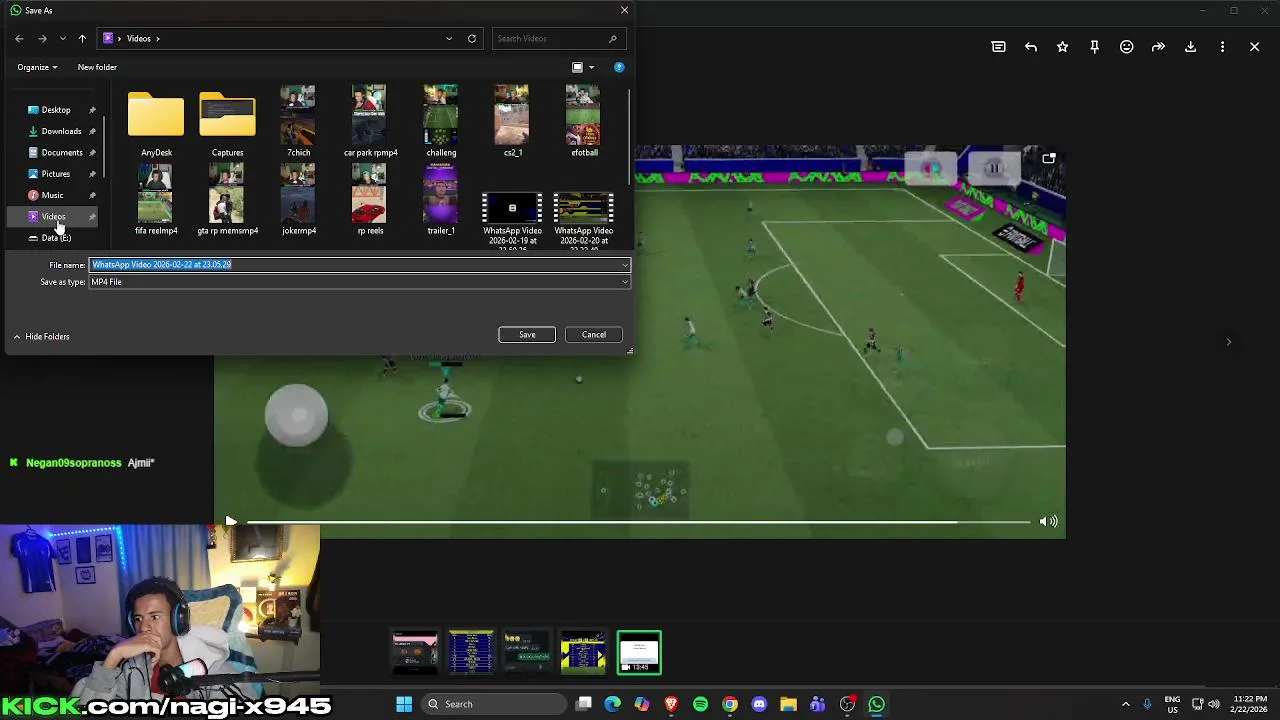Select fifa reelmp4 video file

156,200
